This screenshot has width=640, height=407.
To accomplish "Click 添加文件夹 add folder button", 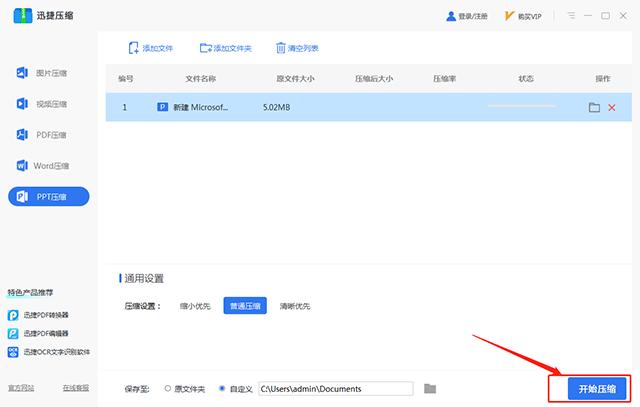I will click(x=225, y=48).
